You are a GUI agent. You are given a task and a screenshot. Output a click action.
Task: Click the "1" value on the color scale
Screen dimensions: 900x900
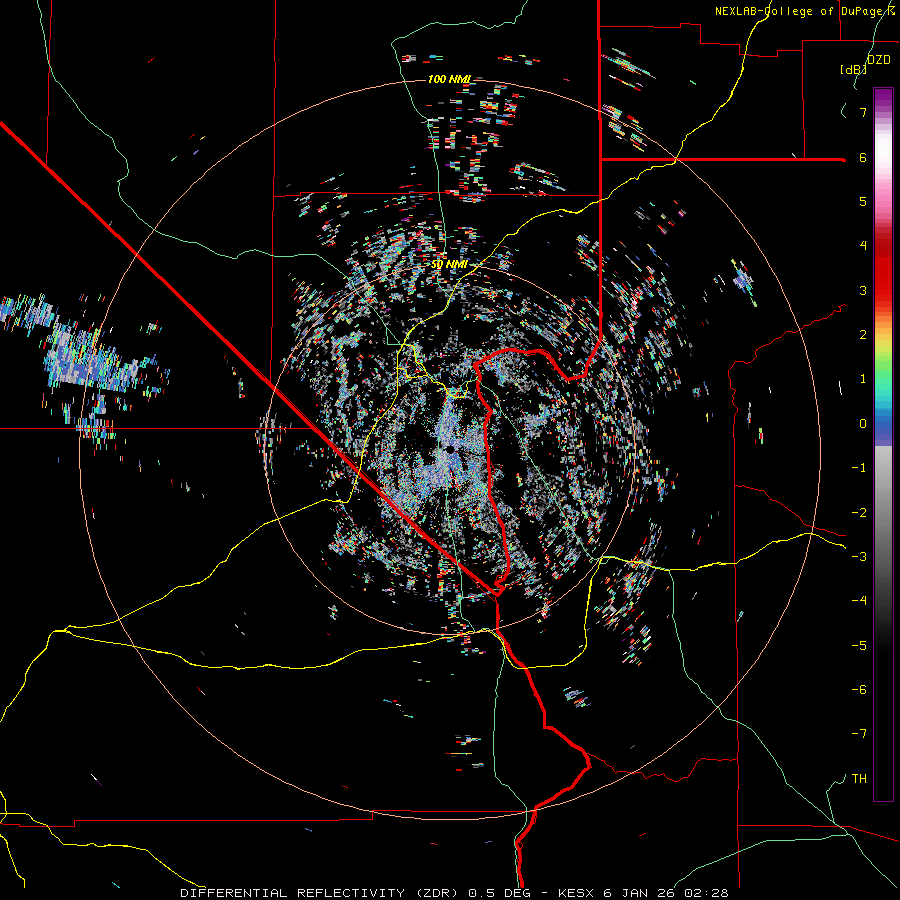point(863,379)
